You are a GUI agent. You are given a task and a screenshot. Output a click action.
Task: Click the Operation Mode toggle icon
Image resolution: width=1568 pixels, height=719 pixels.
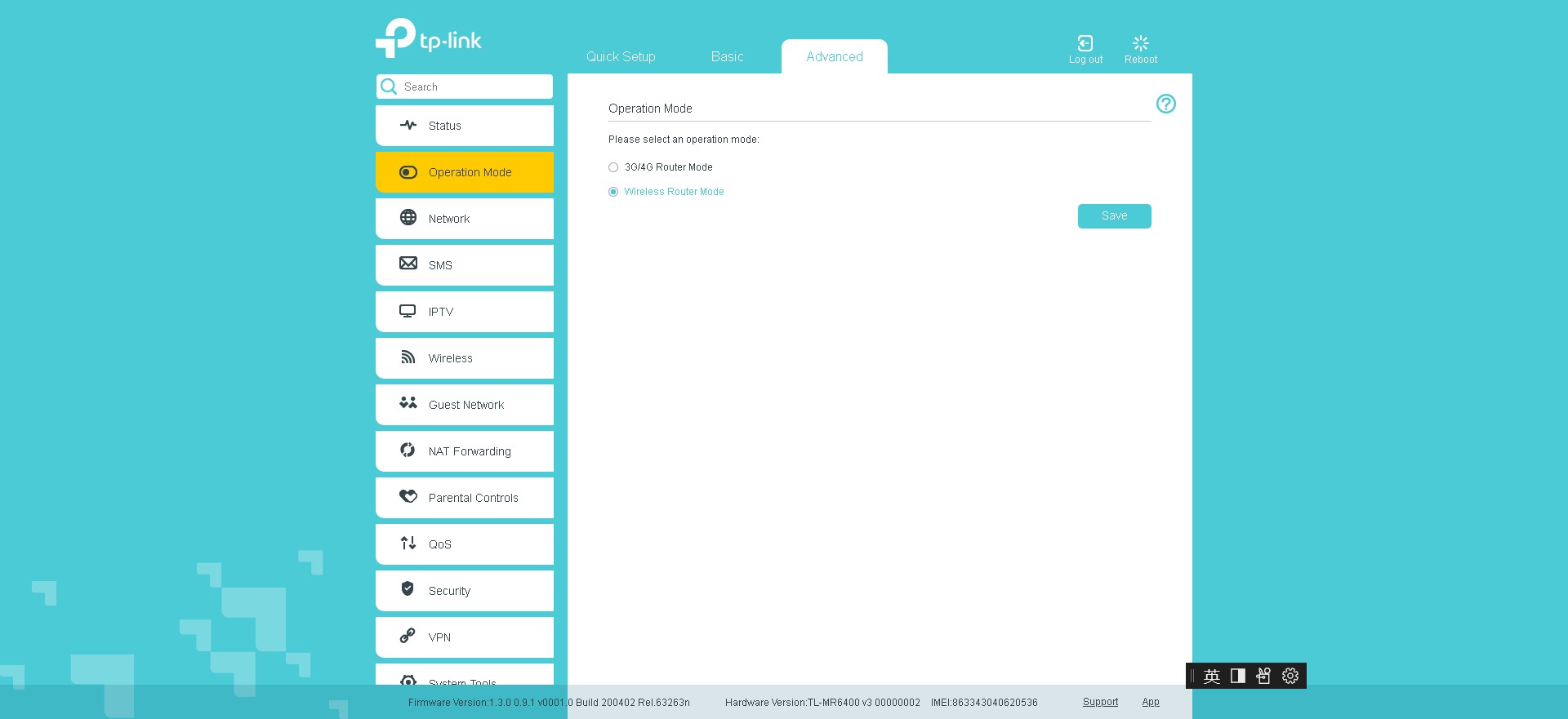point(408,172)
